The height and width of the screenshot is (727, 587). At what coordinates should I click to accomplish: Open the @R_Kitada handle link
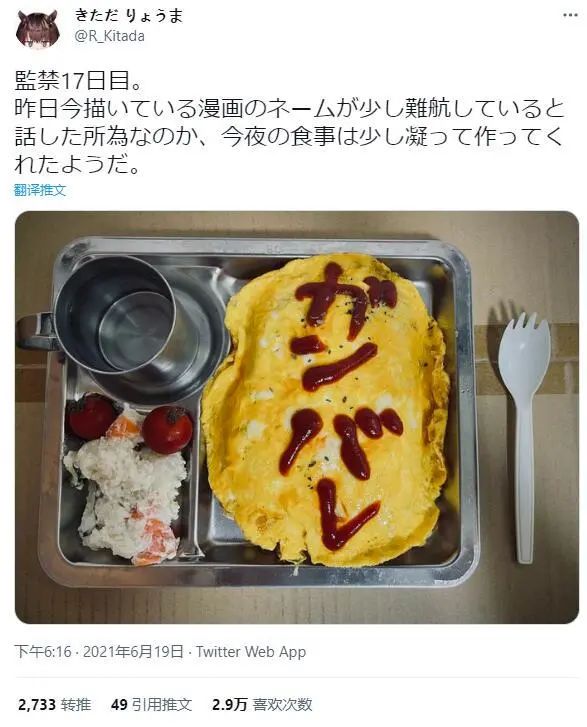click(x=109, y=36)
